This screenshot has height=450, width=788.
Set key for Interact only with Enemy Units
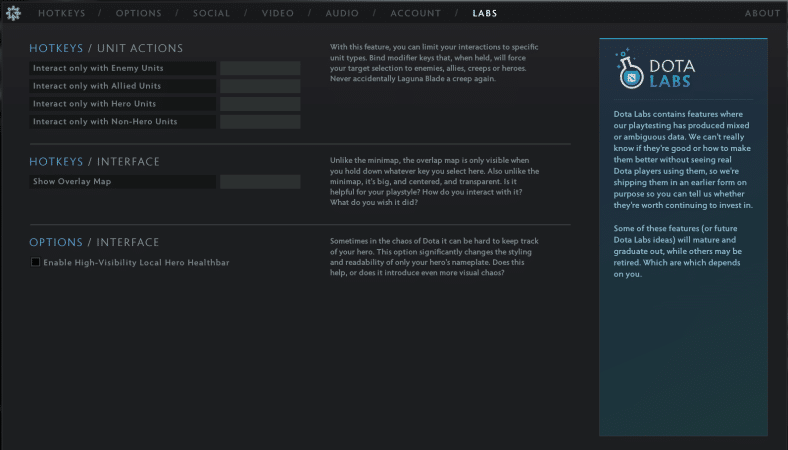(x=260, y=68)
